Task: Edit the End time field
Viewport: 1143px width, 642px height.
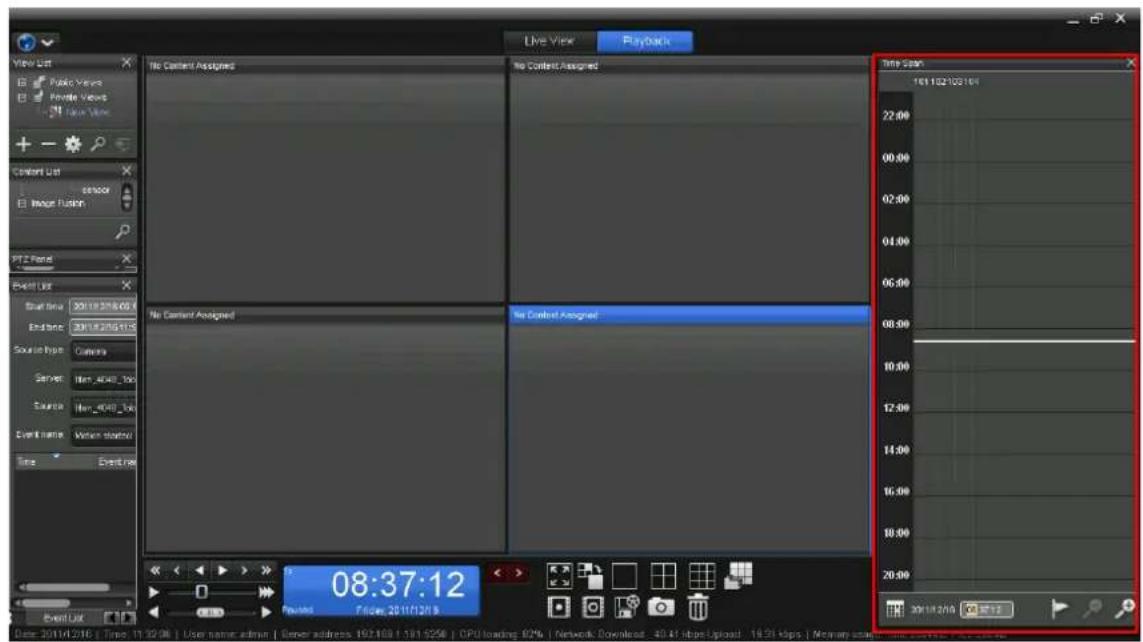Action: [x=103, y=327]
